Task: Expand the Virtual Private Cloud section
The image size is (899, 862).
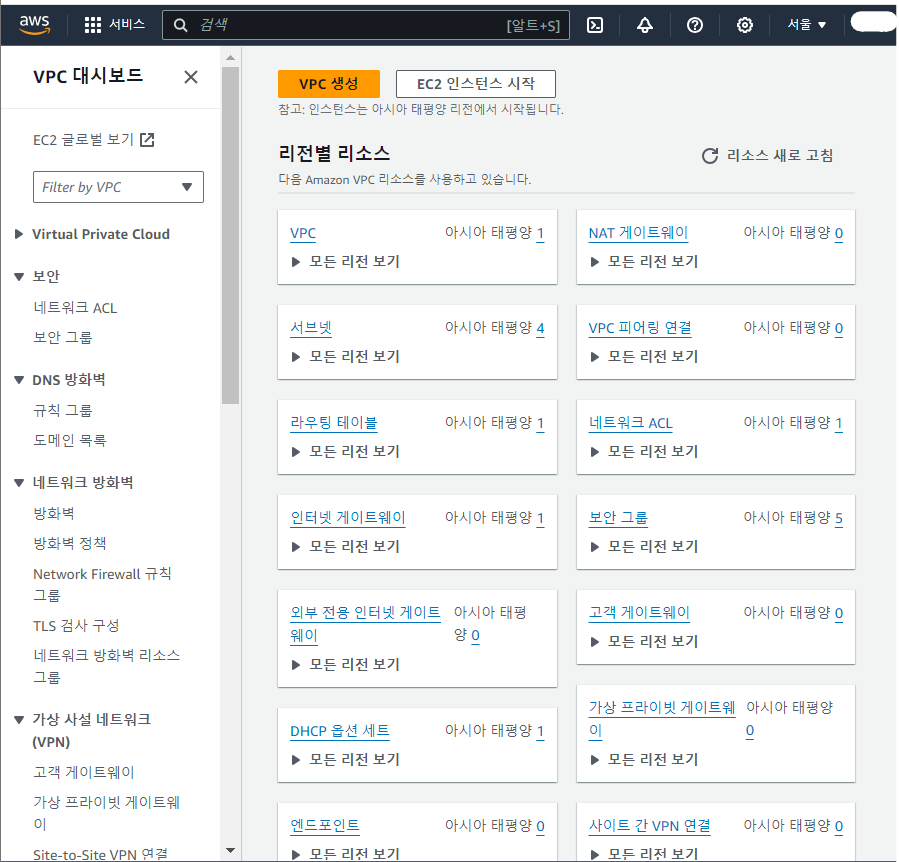Action: pos(19,234)
